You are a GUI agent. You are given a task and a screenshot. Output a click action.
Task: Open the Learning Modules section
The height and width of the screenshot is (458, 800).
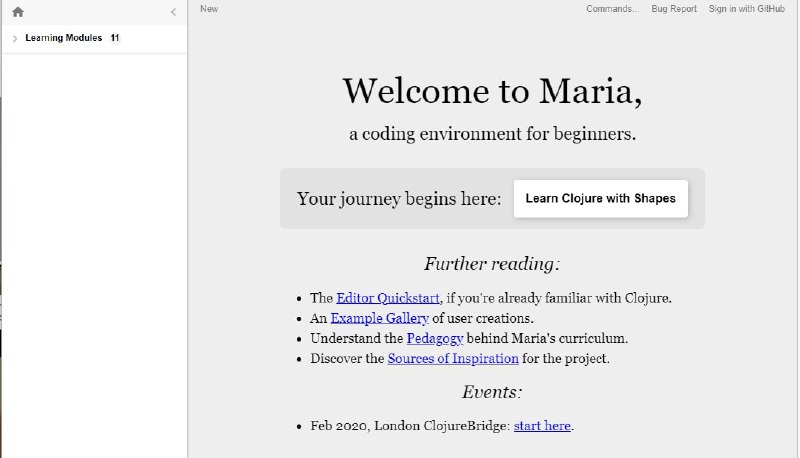(x=64, y=38)
